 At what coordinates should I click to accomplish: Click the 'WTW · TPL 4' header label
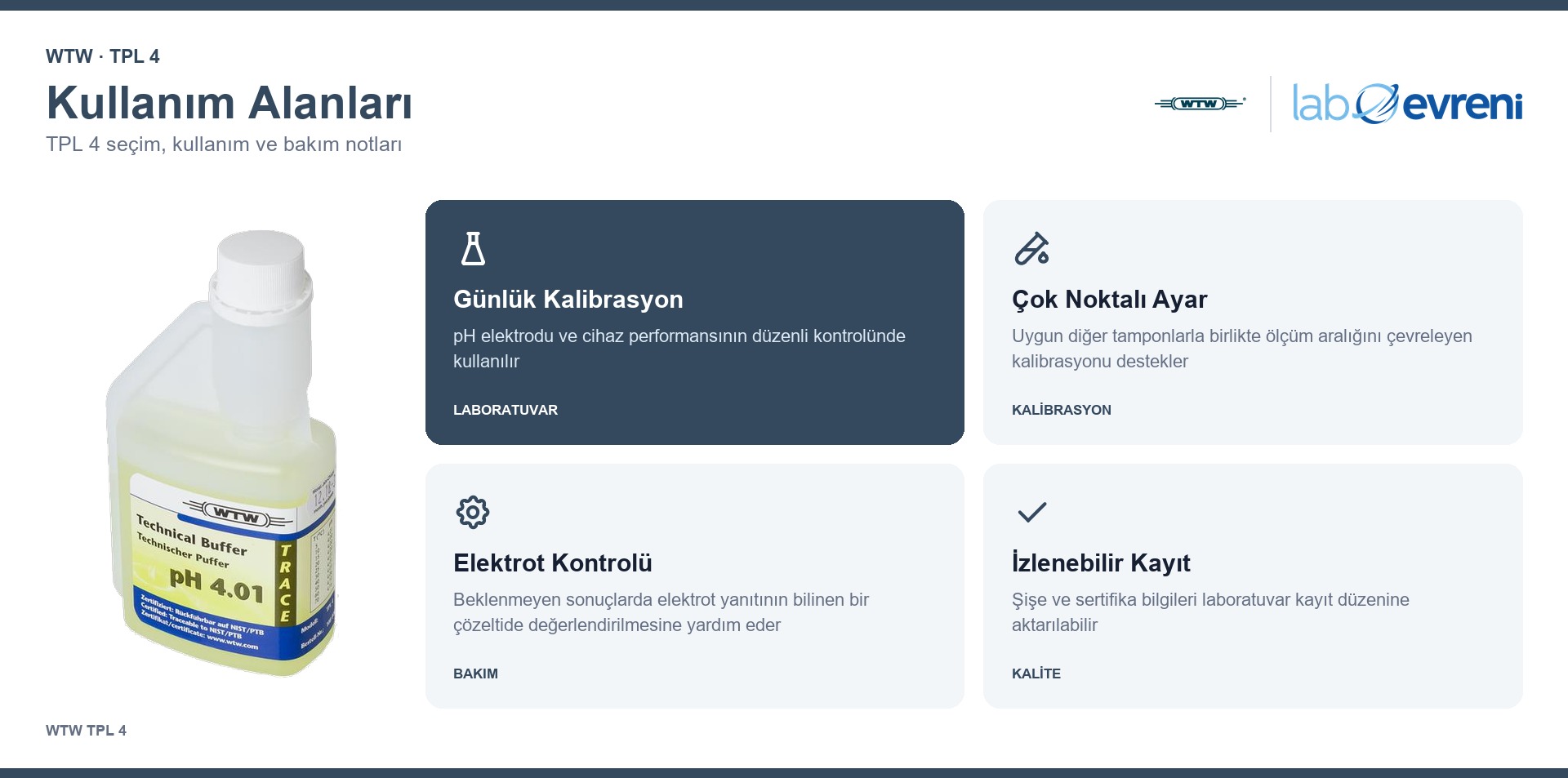103,56
